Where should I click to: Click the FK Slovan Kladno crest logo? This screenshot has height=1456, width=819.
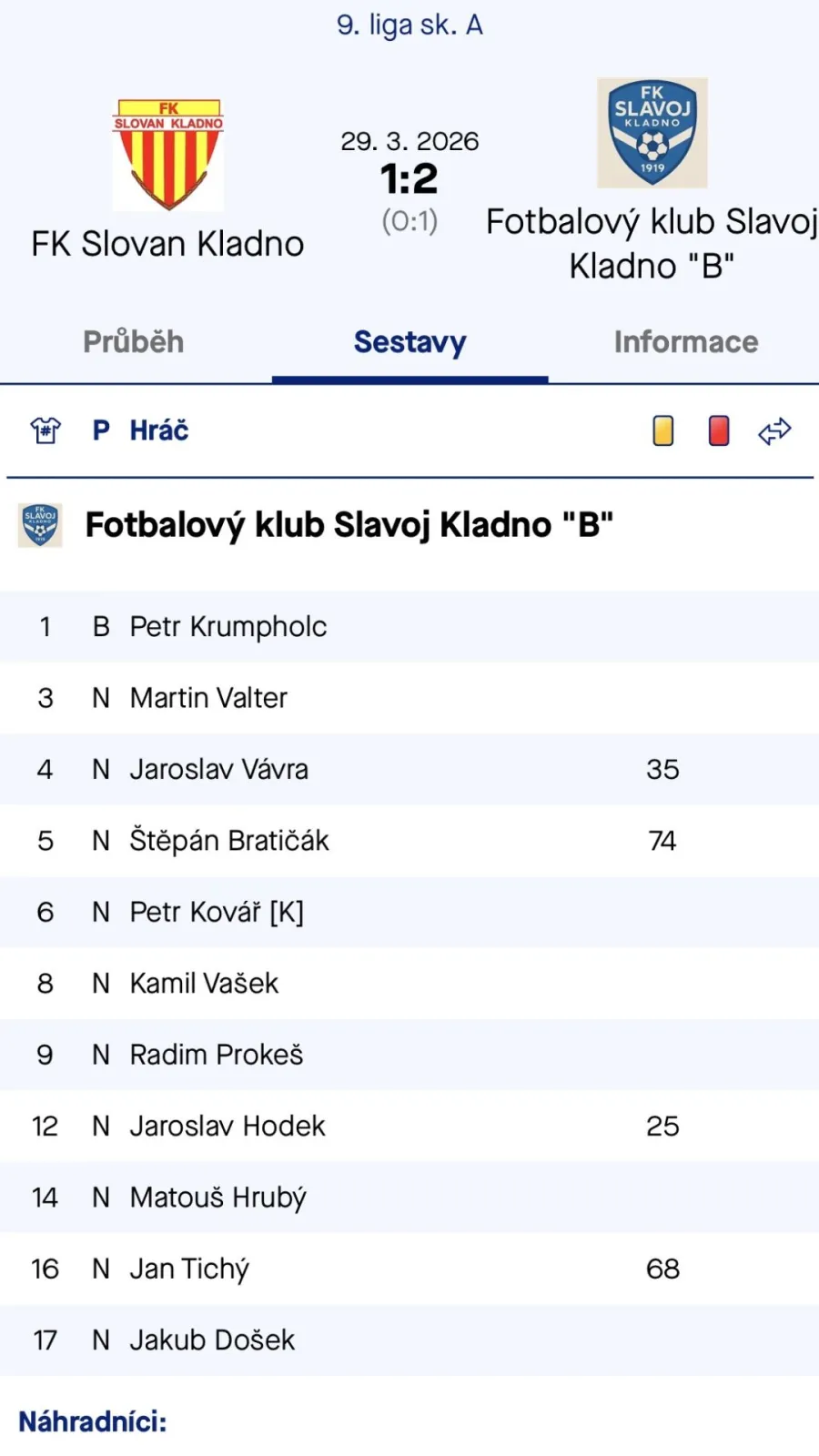click(168, 155)
